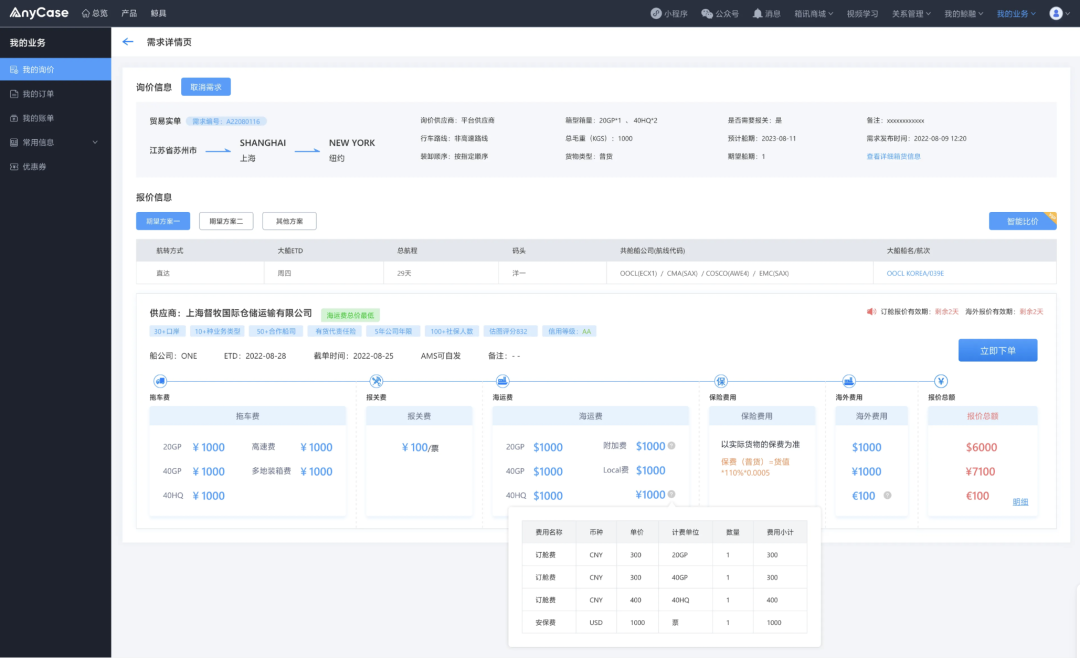The image size is (1080, 658).
Task: Open the 消息 notification bell
Action: click(x=766, y=13)
